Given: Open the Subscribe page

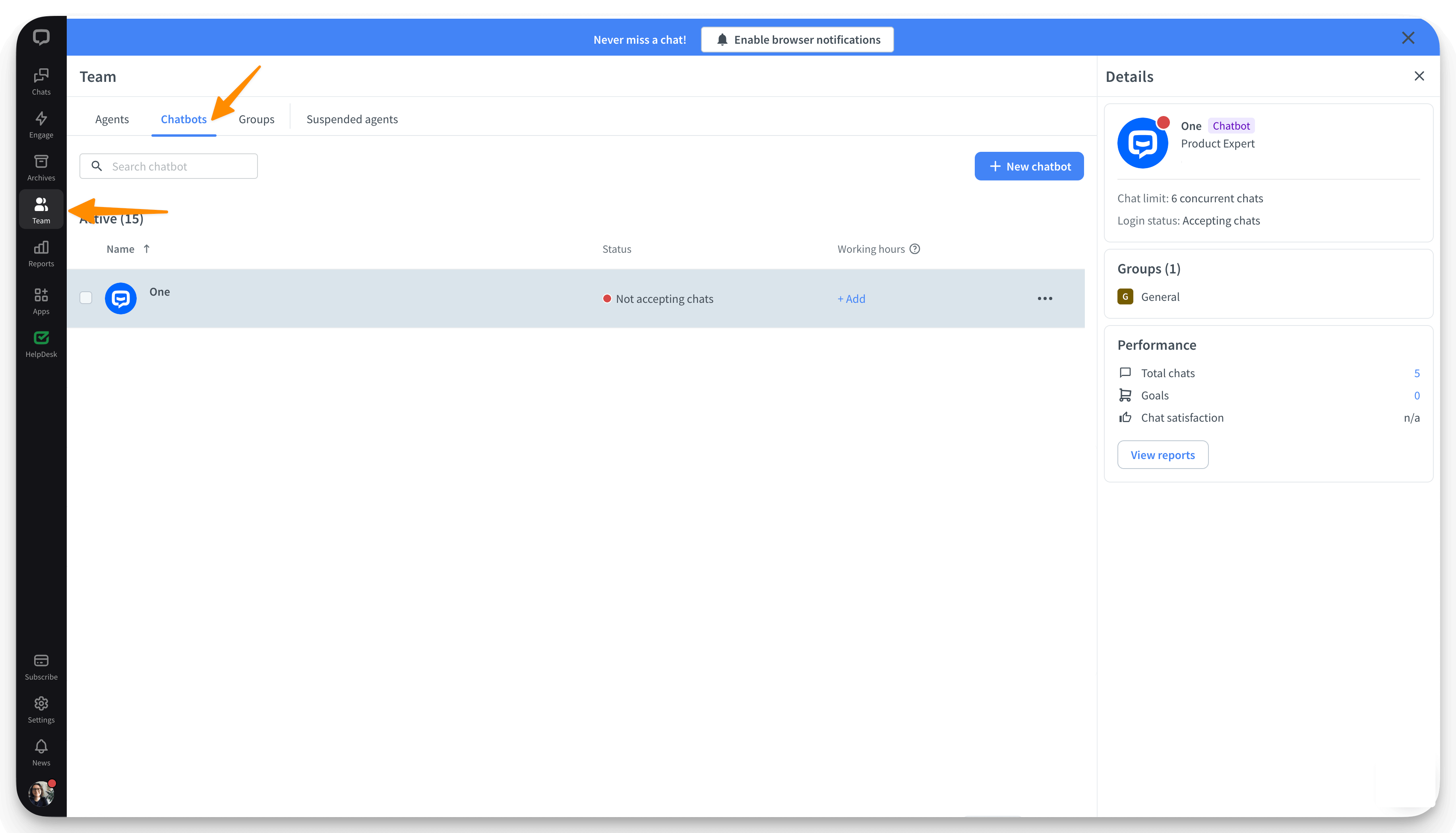Looking at the screenshot, I should coord(41,666).
